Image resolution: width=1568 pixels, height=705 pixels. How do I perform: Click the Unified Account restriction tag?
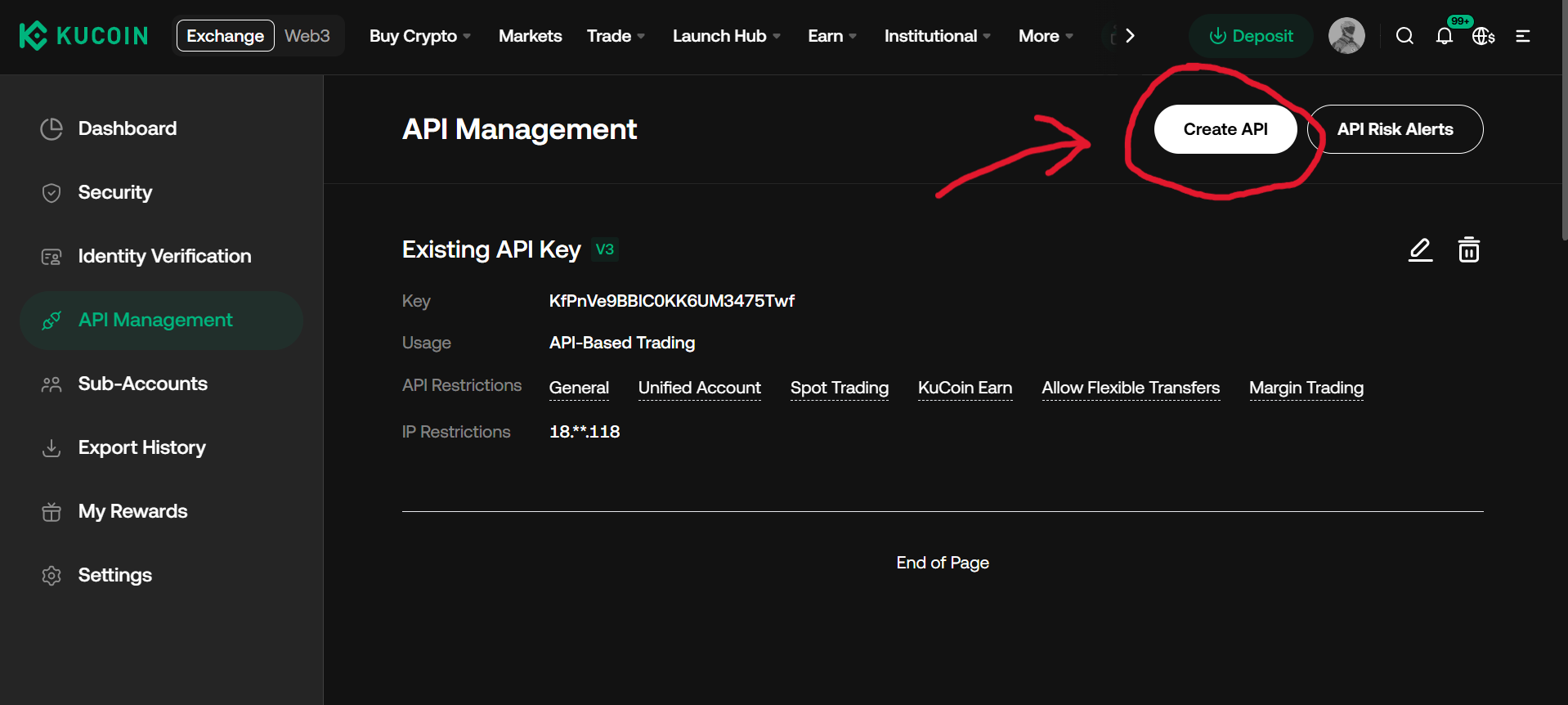pos(700,388)
